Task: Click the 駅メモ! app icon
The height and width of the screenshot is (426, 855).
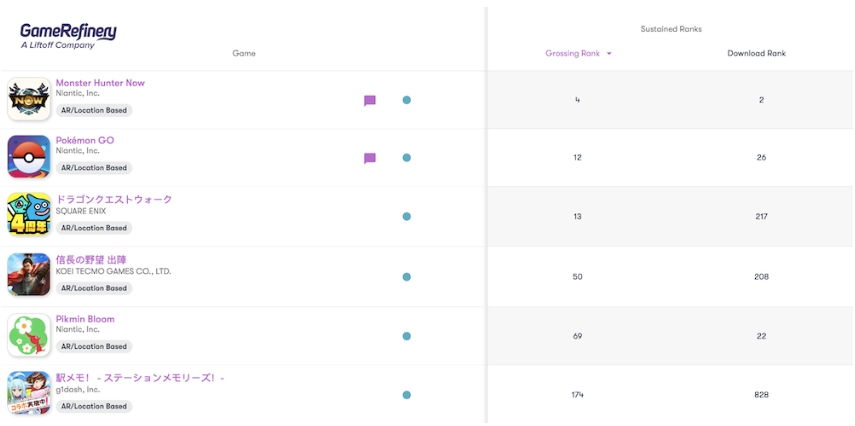Action: [x=29, y=393]
